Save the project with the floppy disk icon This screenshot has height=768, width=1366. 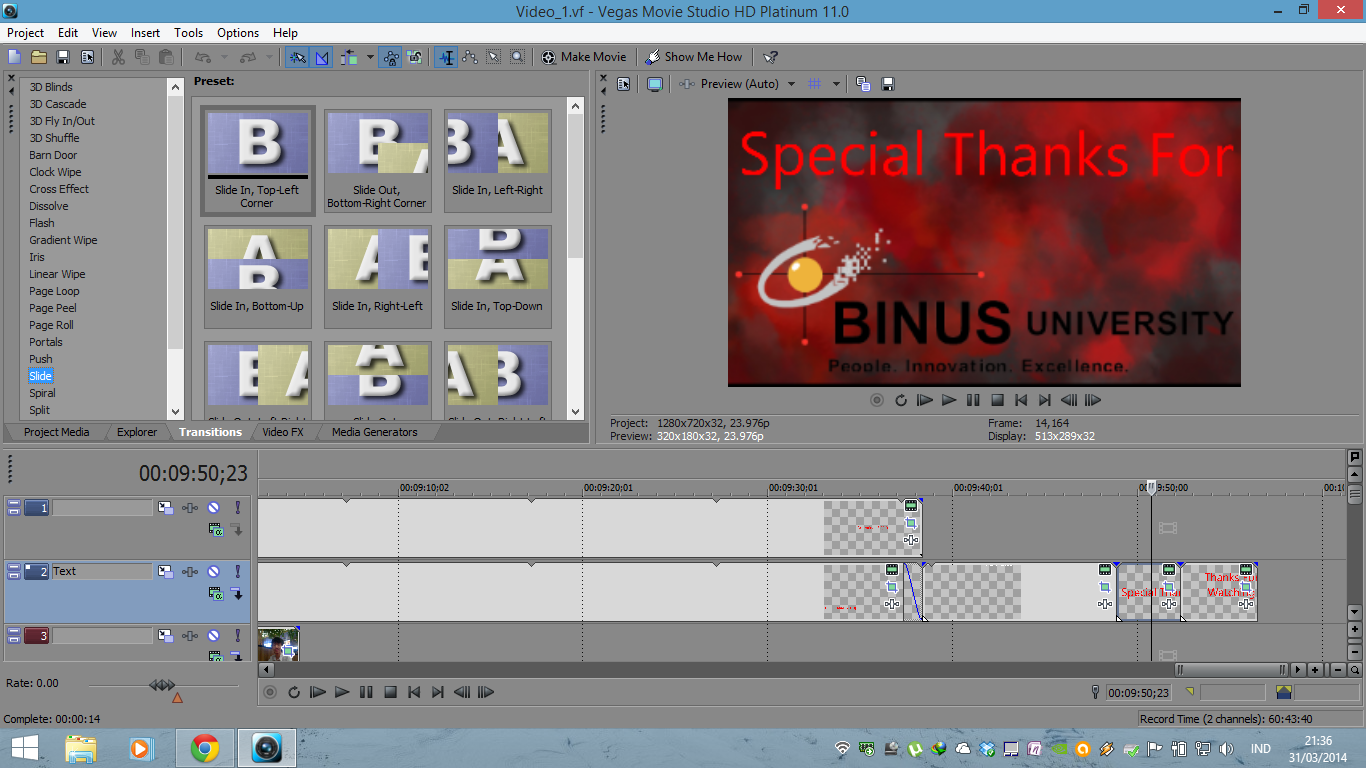click(x=63, y=57)
